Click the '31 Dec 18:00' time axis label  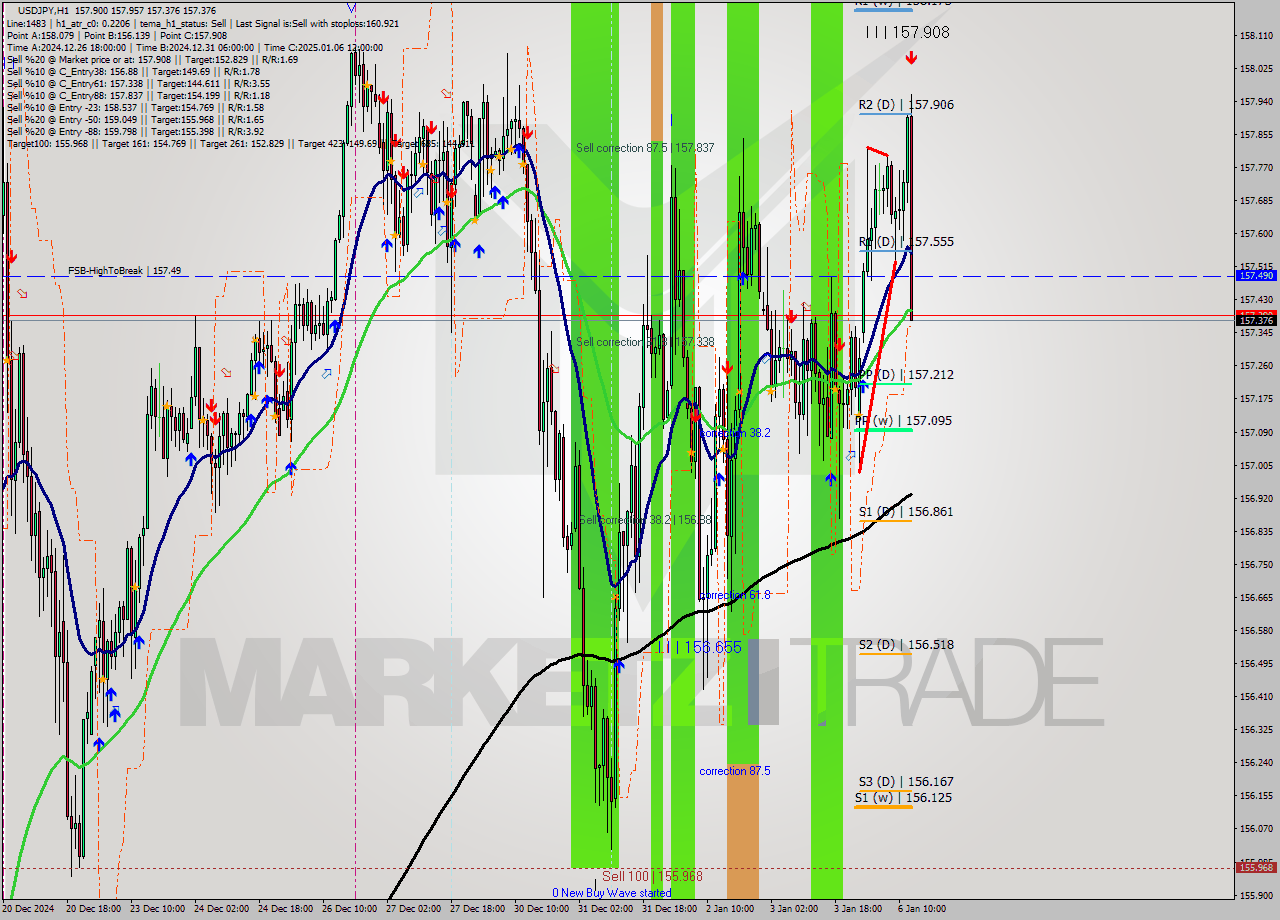pos(670,909)
